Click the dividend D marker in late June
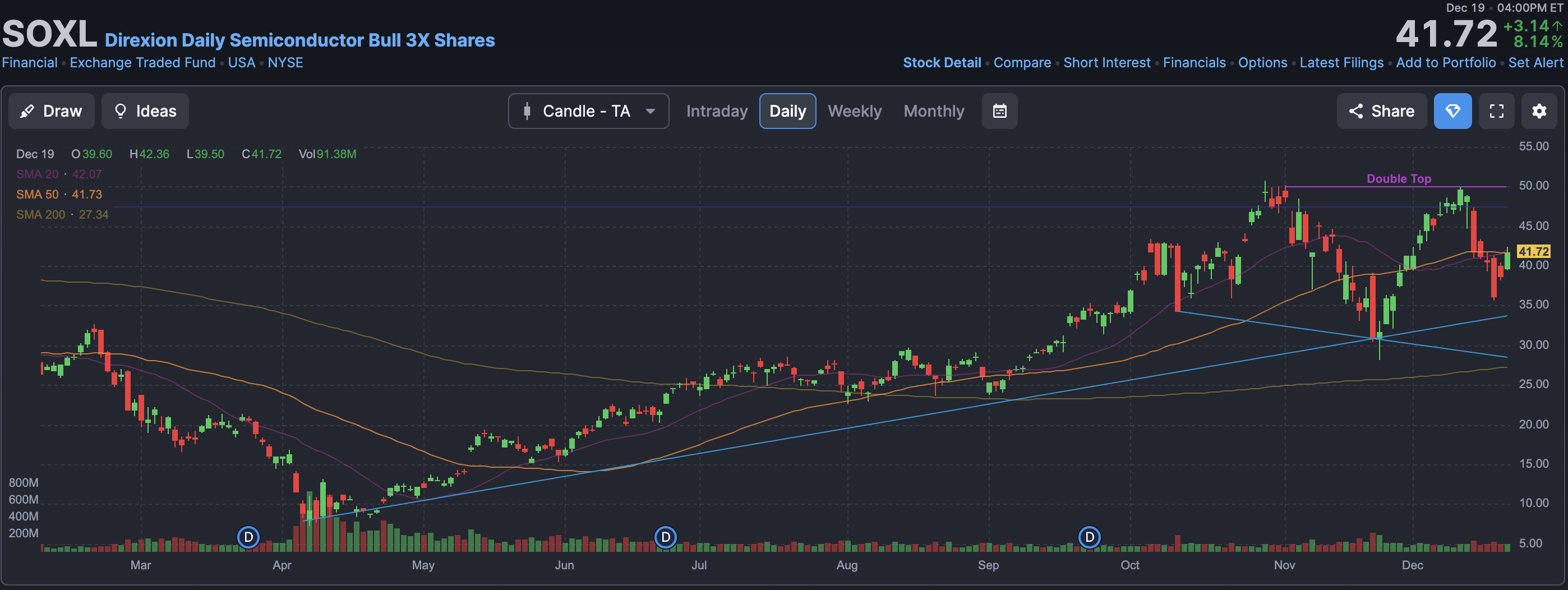Image resolution: width=1568 pixels, height=590 pixels. click(x=665, y=537)
